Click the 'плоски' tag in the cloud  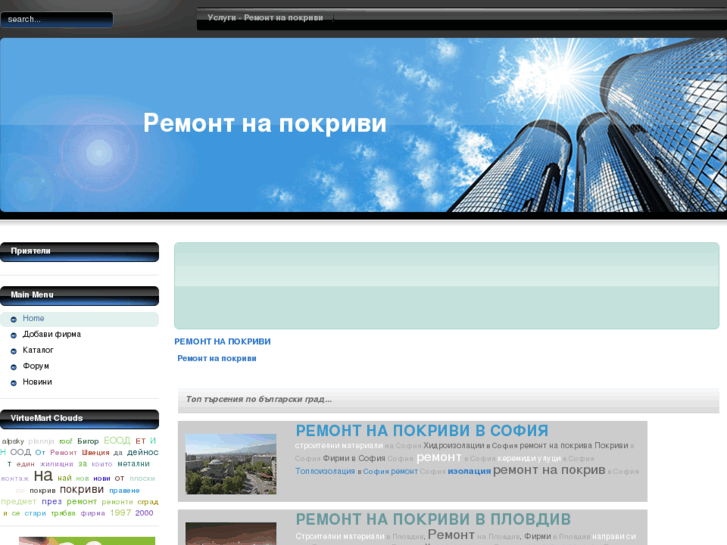(x=142, y=479)
